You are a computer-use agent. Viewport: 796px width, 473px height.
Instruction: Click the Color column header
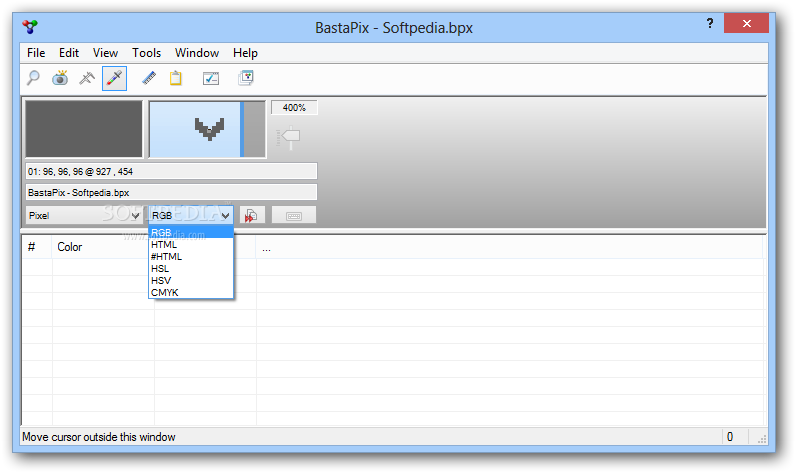103,247
